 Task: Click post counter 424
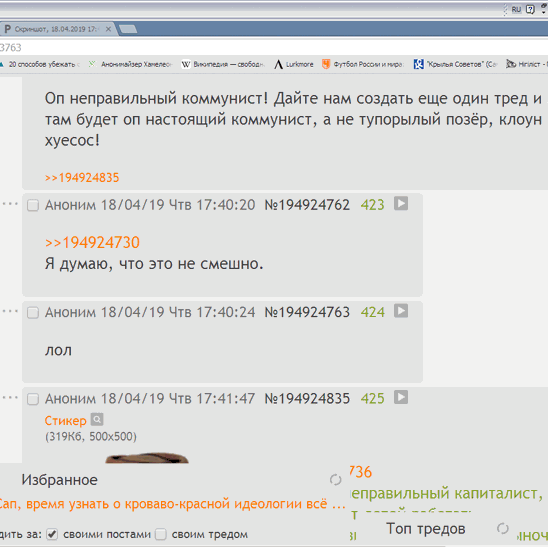[373, 312]
